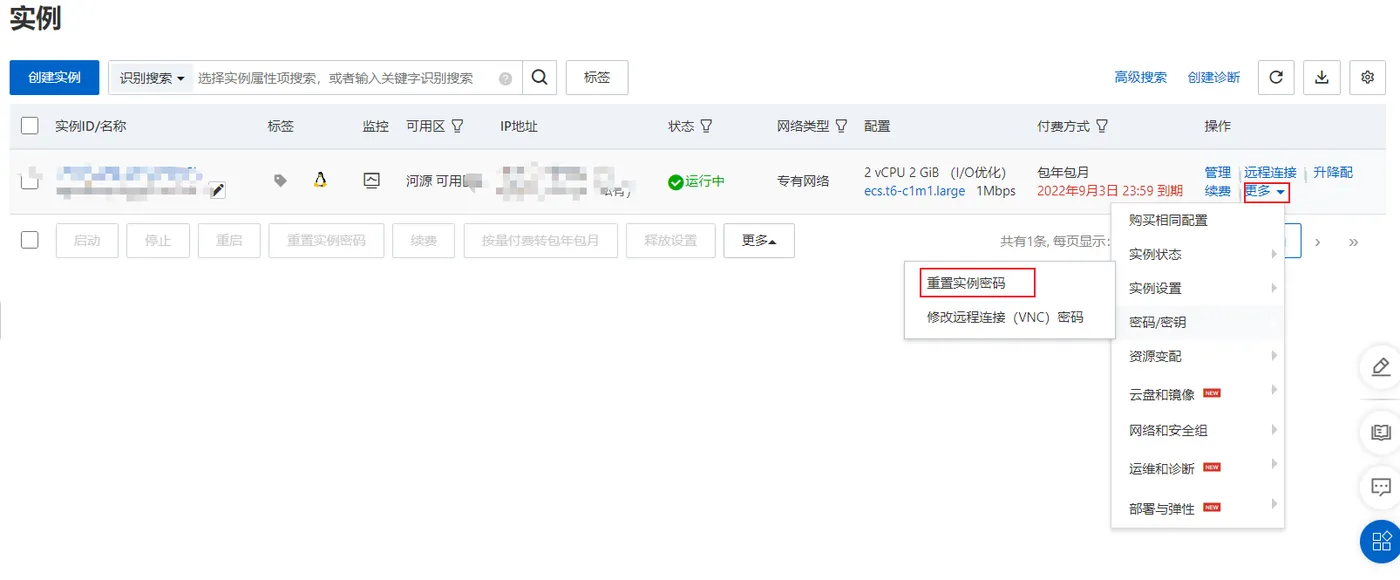Image resolution: width=1400 pixels, height=580 pixels.
Task: Filter by status funnel icon
Action: [706, 126]
